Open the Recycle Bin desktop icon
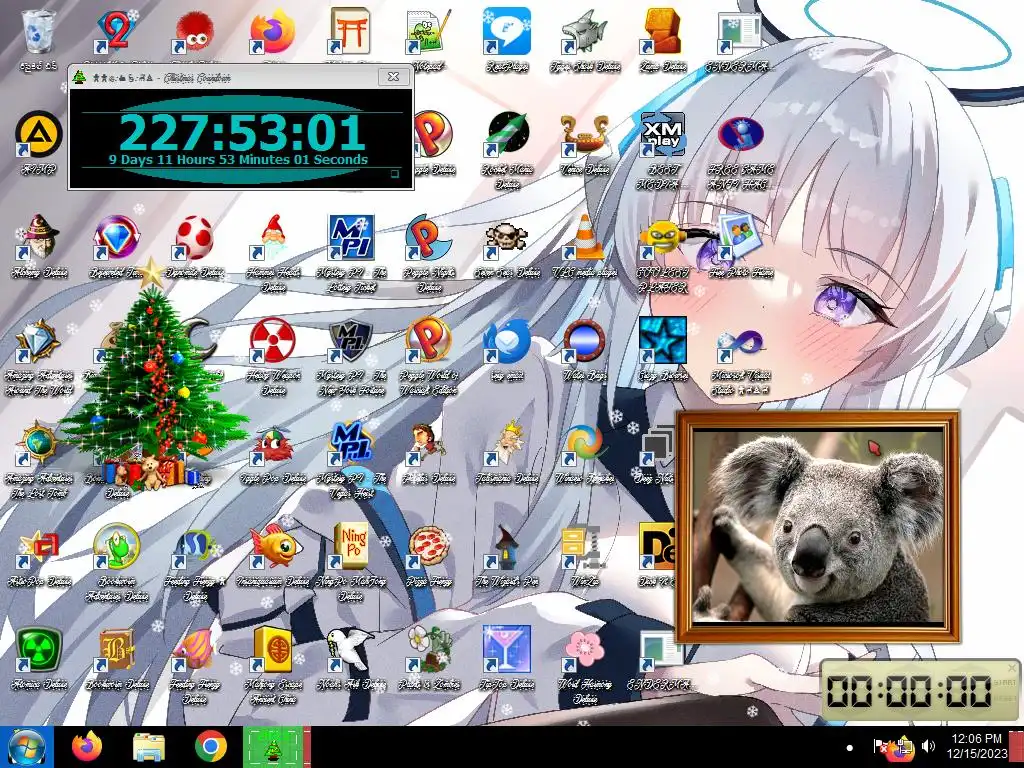Image resolution: width=1024 pixels, height=768 pixels. (39, 31)
